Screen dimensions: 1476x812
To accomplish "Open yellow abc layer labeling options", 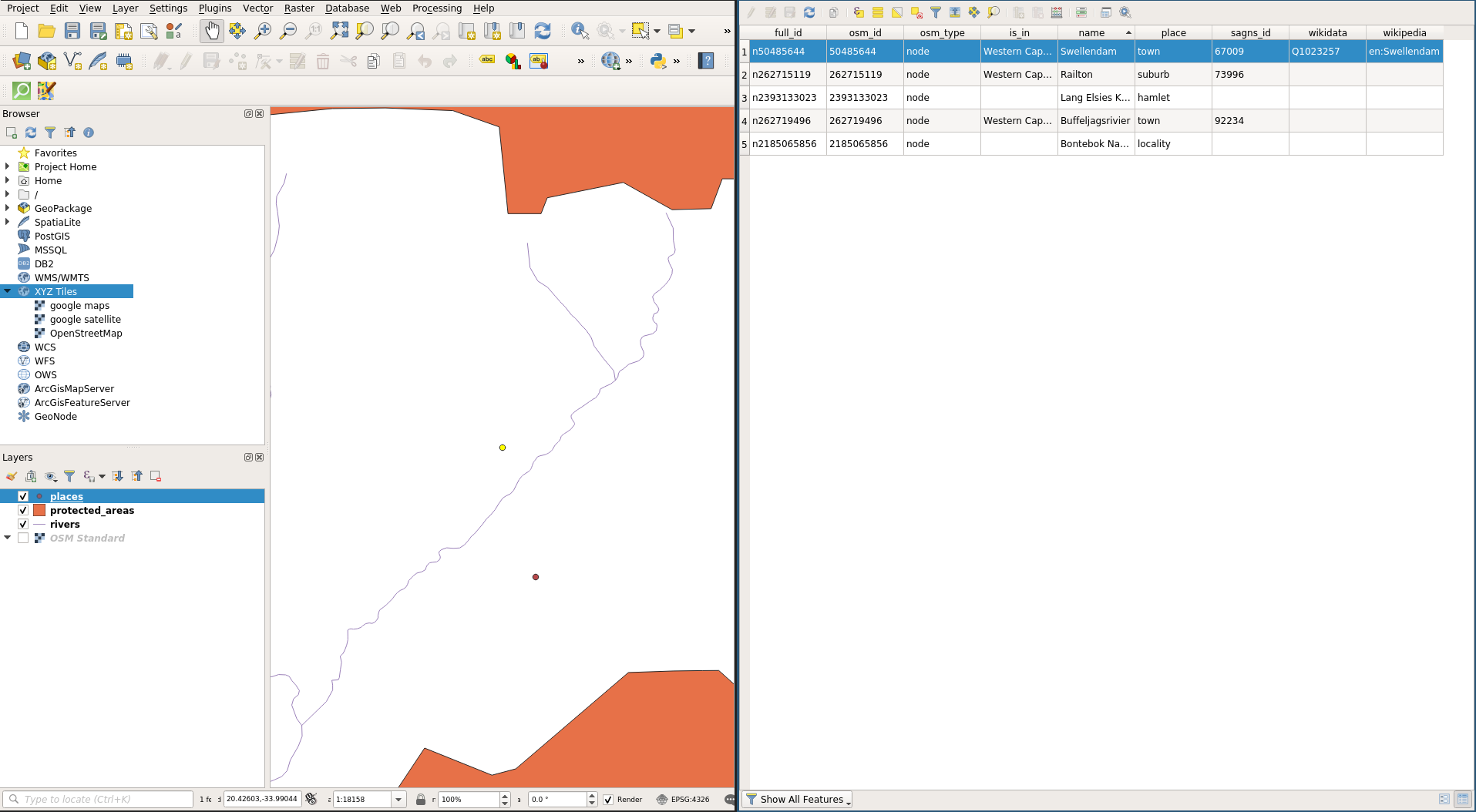I will click(487, 59).
